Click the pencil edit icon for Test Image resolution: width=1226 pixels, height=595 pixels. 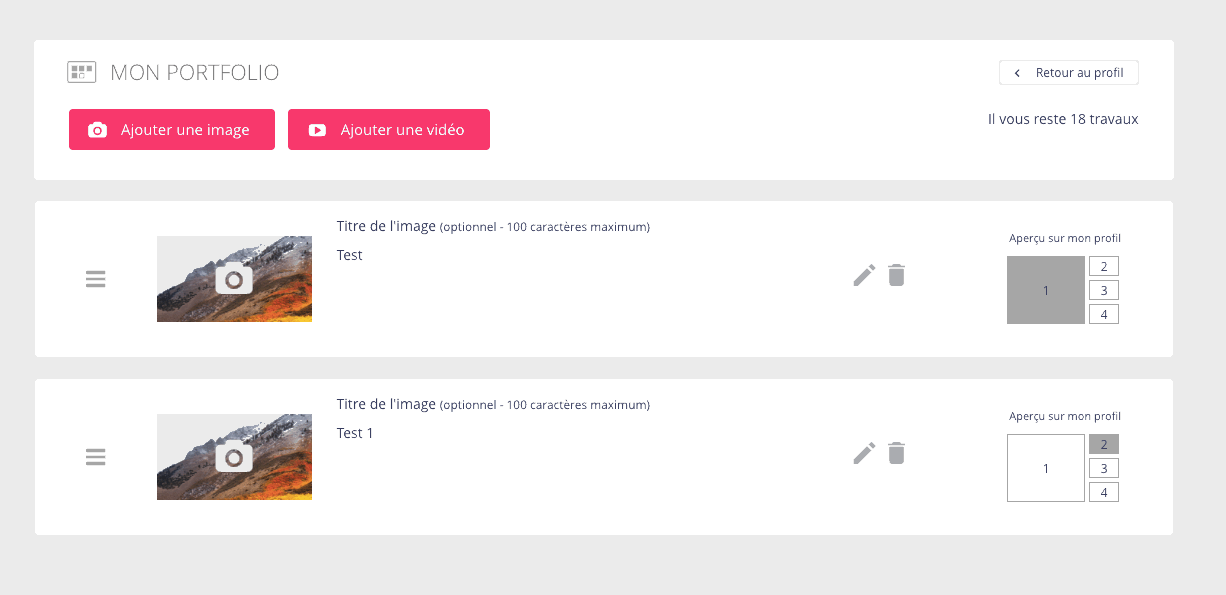864,275
